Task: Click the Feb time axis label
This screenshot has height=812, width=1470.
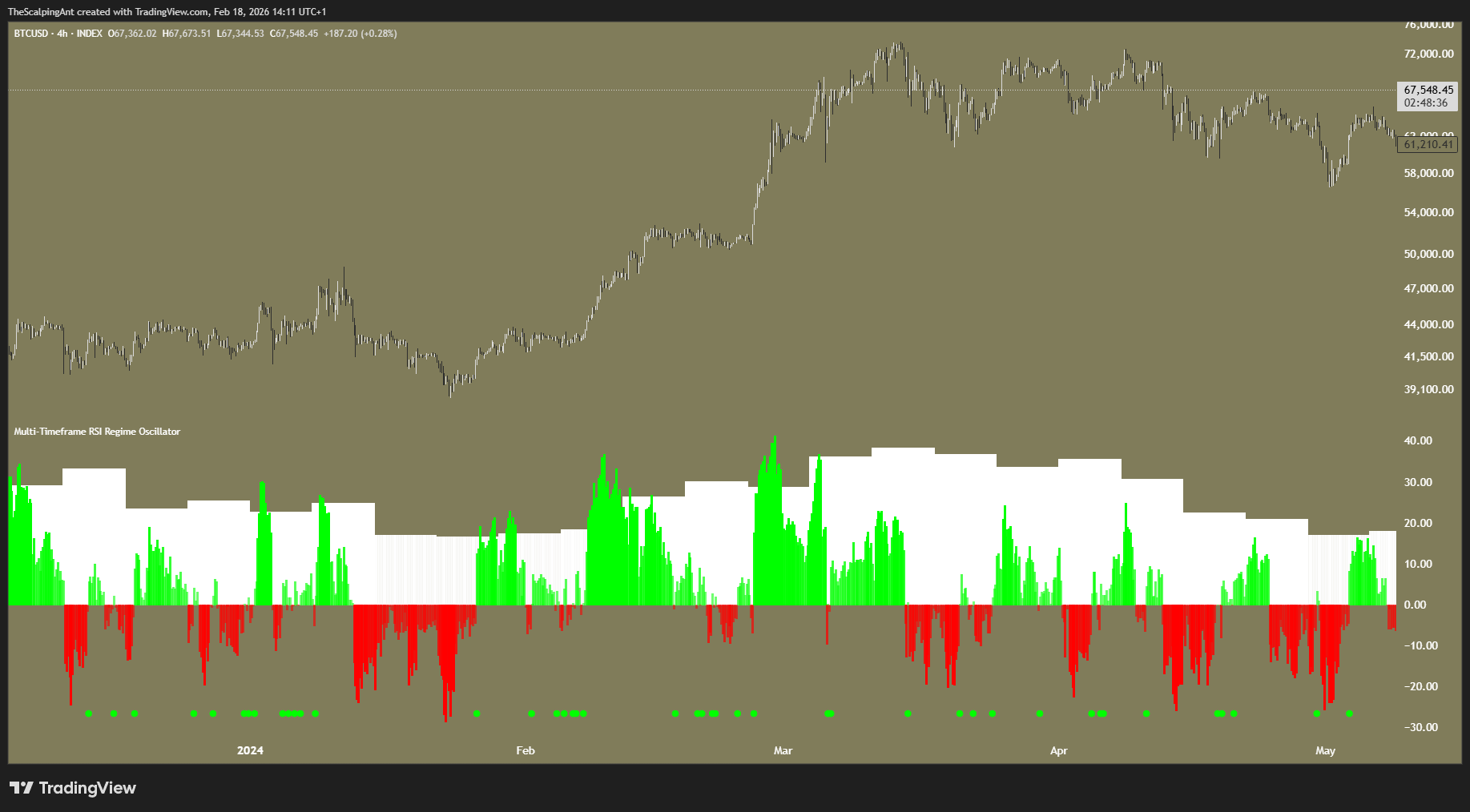Action: point(526,751)
